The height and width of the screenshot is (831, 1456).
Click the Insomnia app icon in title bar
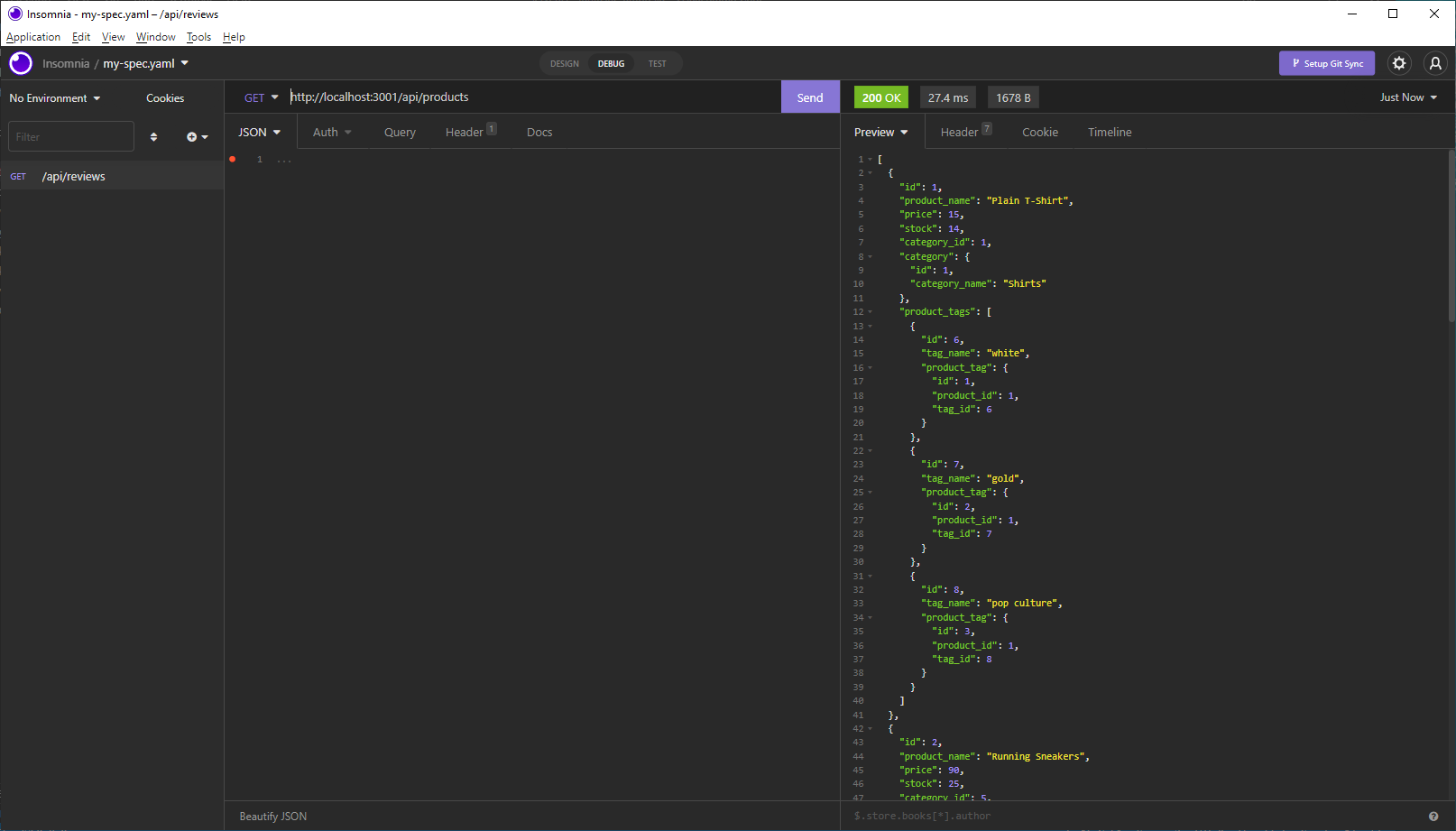[x=14, y=14]
